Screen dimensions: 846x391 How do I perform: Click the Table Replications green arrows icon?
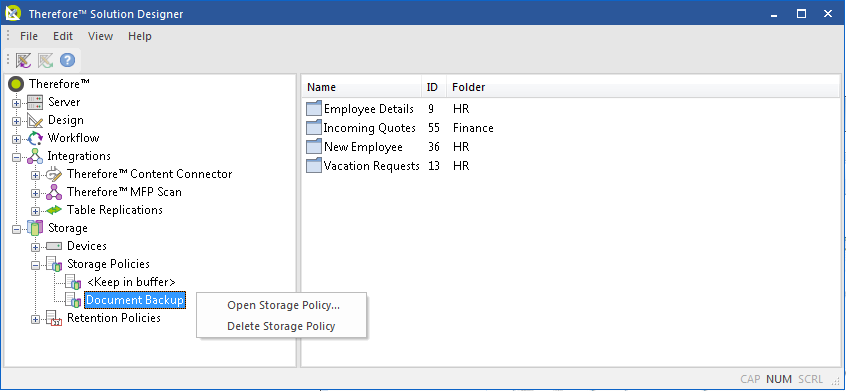click(54, 210)
